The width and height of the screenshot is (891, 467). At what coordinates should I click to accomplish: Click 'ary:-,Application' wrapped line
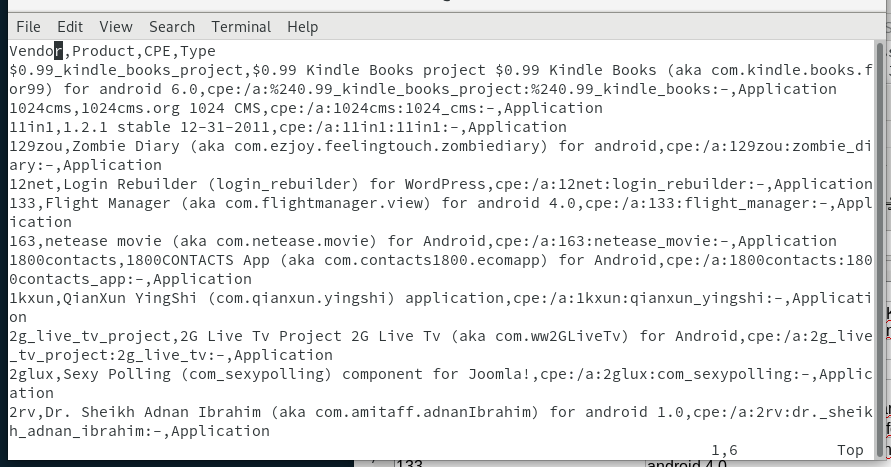(86, 165)
